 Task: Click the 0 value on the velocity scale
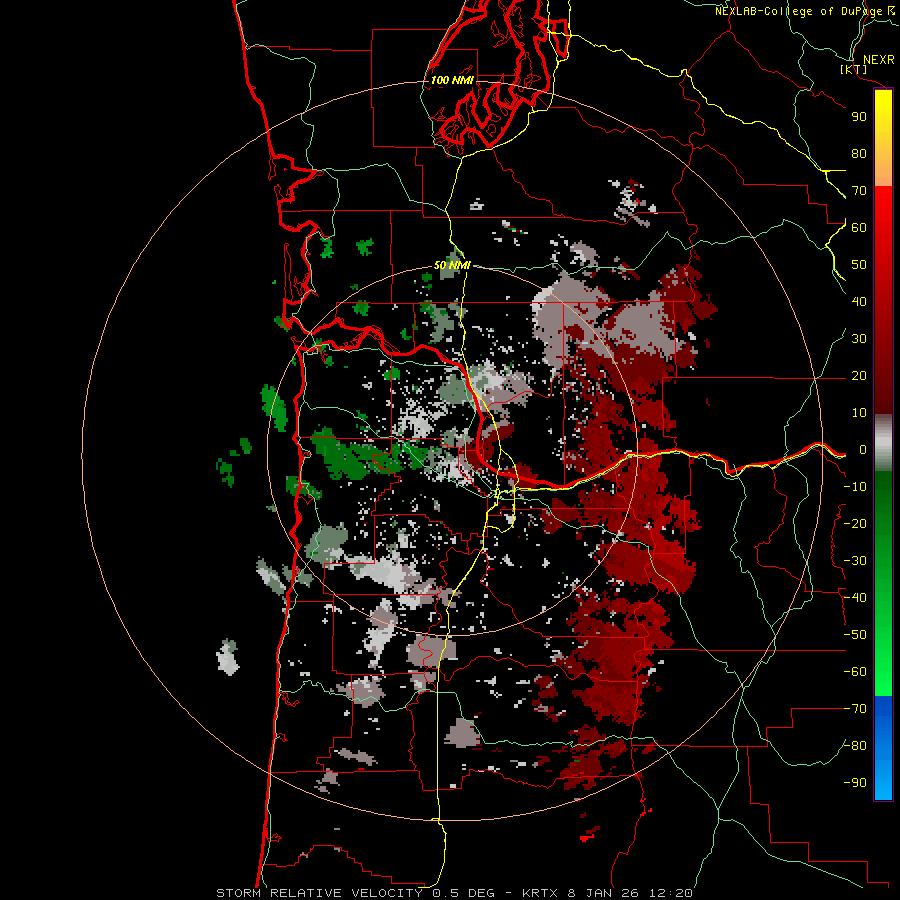point(863,449)
